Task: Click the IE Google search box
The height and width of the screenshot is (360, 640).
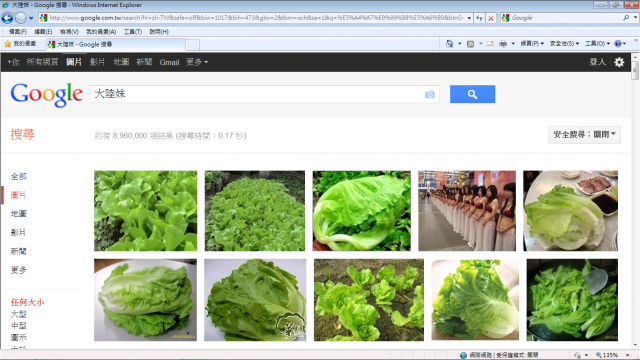Action: tap(565, 18)
